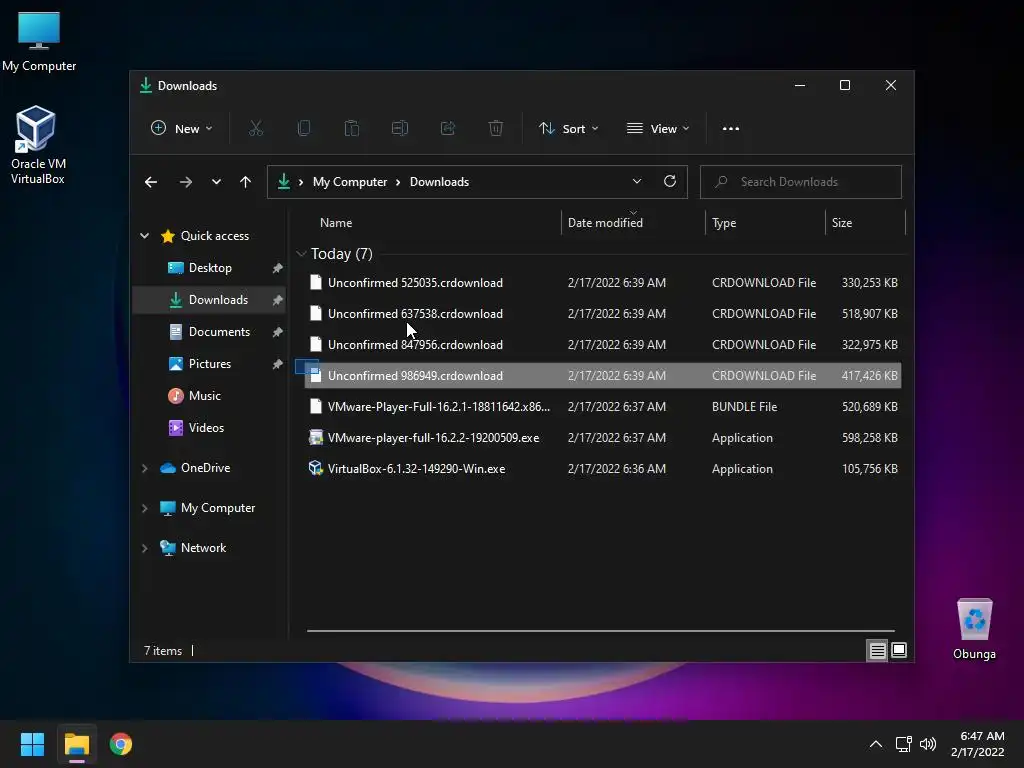
Task: Select VMware-Player-Full-16.2.1 bundle file
Action: pos(603,407)
